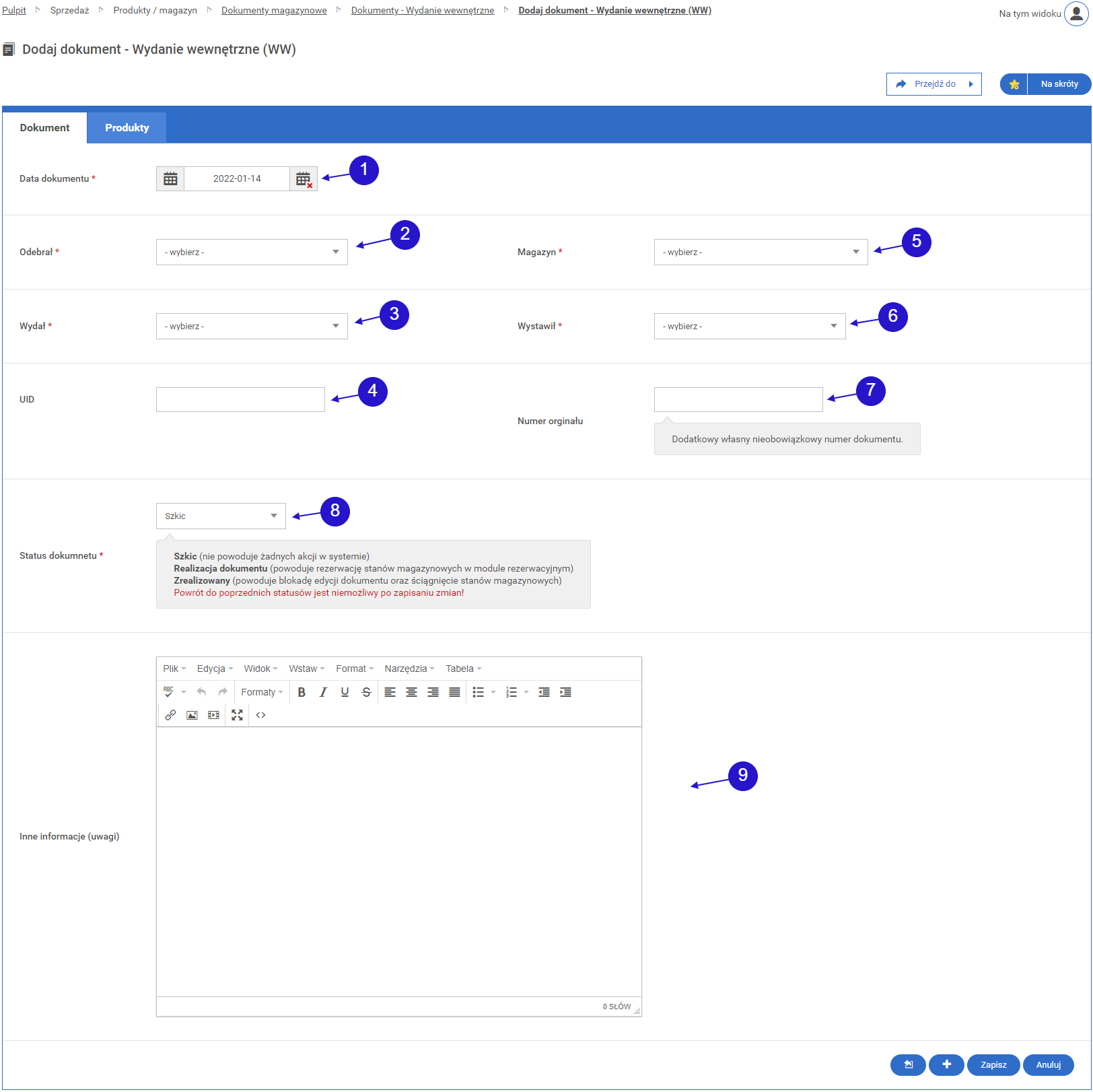Image resolution: width=1093 pixels, height=1092 pixels.
Task: Click the save-and-return icon button
Action: [x=908, y=1065]
